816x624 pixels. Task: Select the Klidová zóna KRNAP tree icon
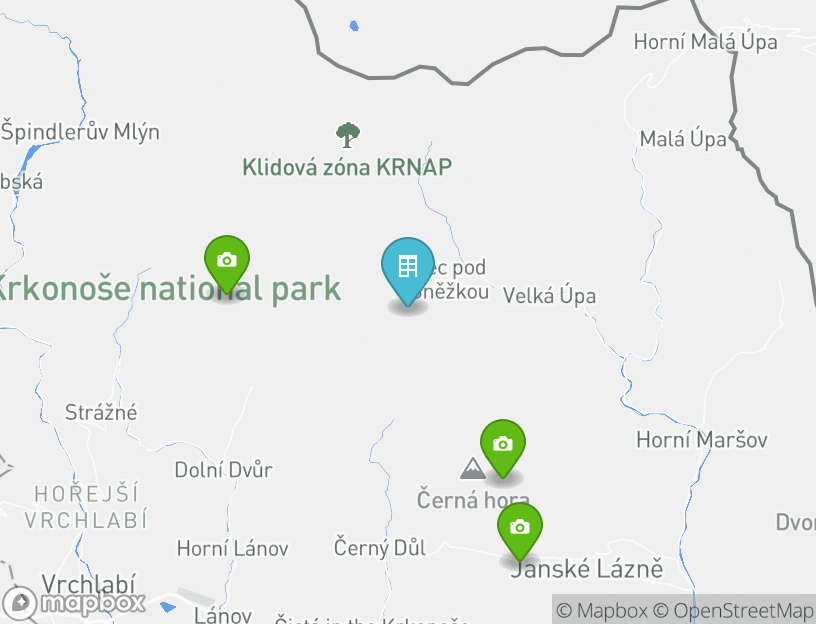click(x=348, y=135)
